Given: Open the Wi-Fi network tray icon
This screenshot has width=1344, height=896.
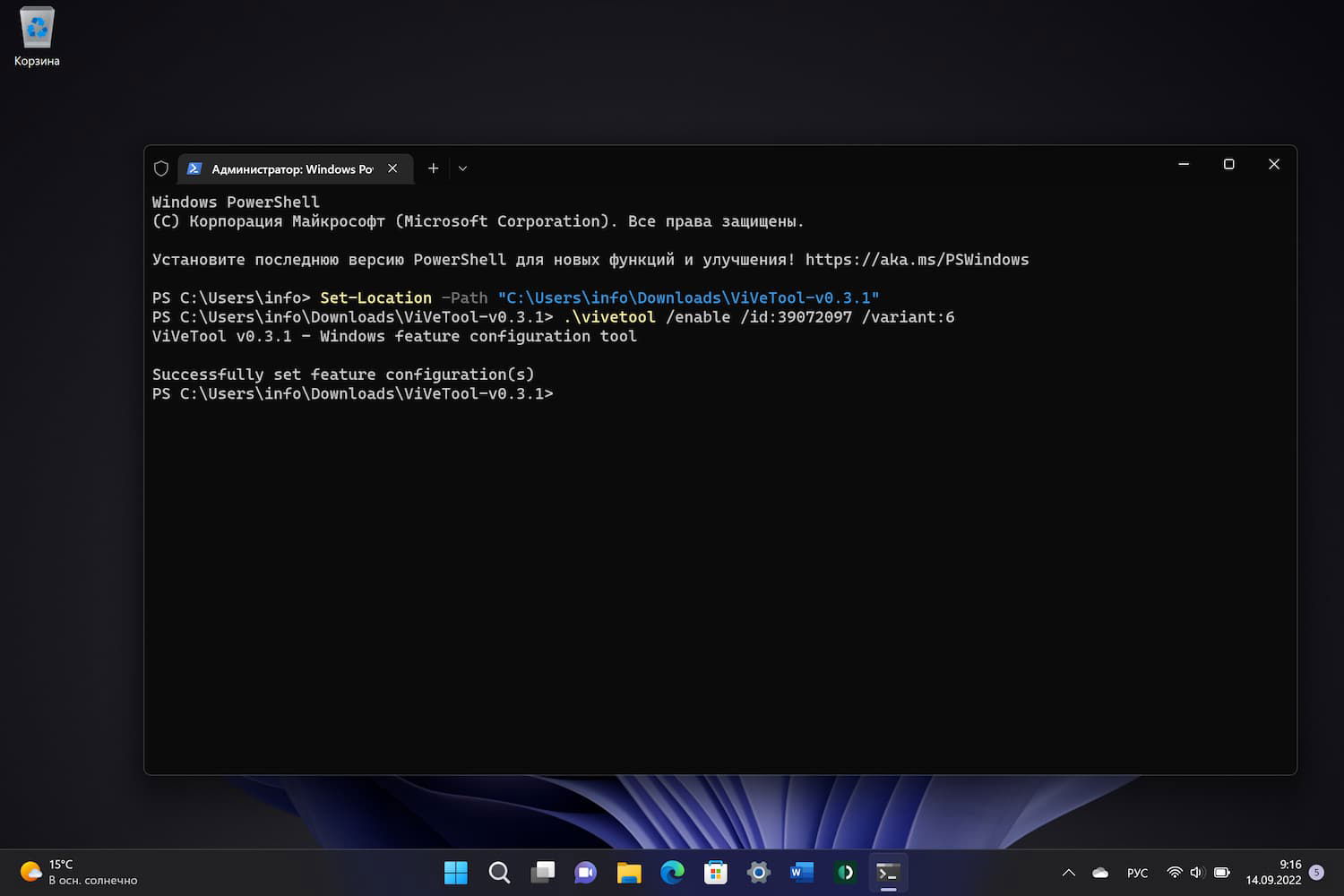Looking at the screenshot, I should pos(1174,873).
